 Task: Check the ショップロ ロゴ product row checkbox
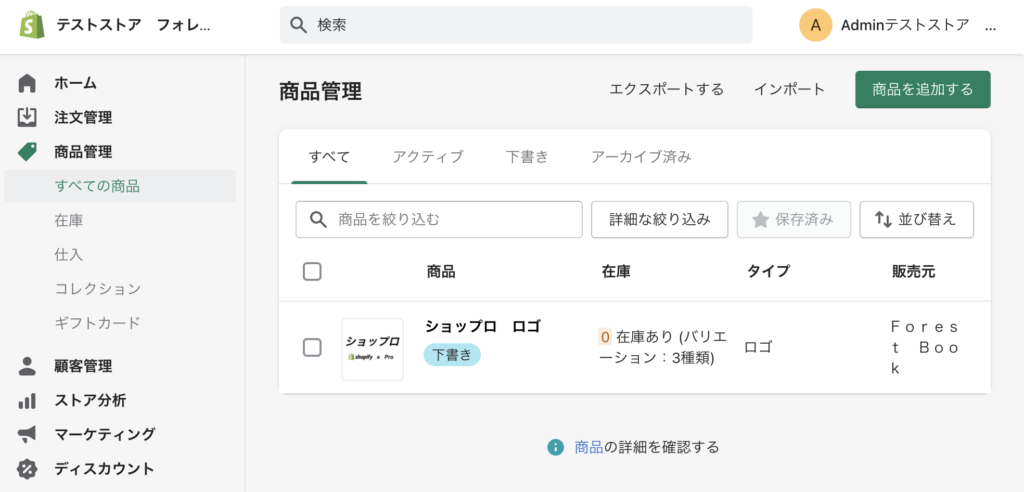[312, 348]
